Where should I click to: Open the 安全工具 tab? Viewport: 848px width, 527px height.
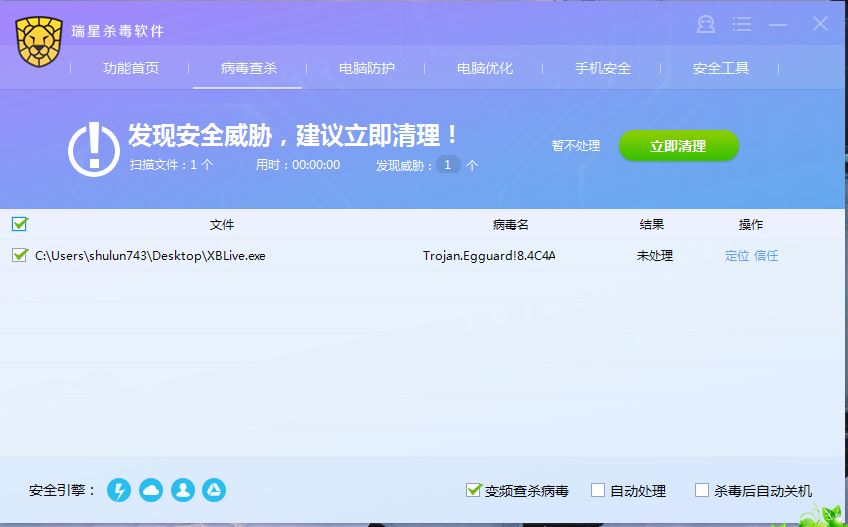721,68
